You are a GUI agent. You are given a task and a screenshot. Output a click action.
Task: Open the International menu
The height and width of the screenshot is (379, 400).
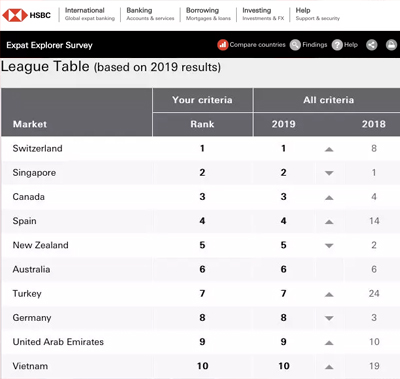90,14
